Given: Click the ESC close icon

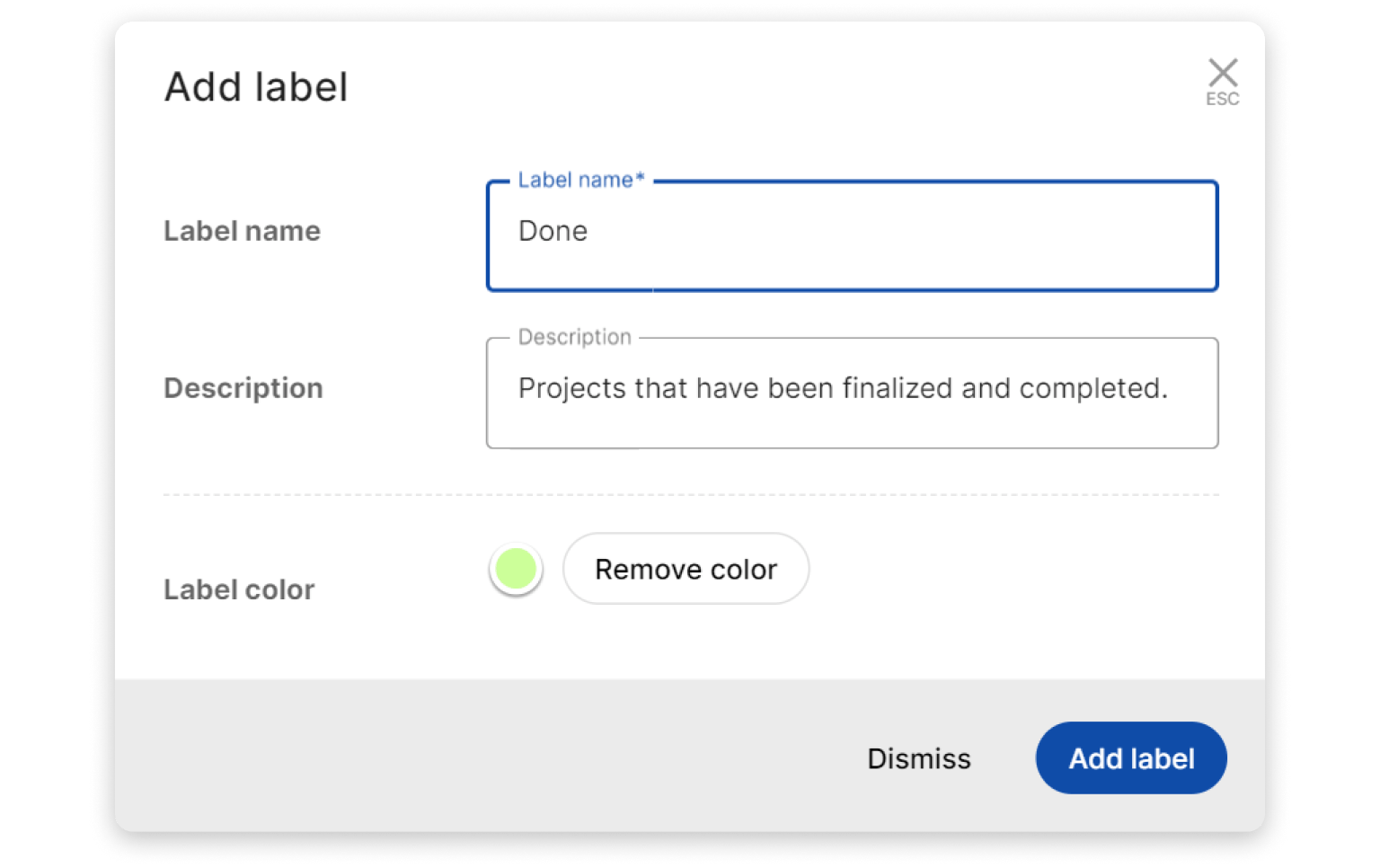Looking at the screenshot, I should tap(1223, 81).
